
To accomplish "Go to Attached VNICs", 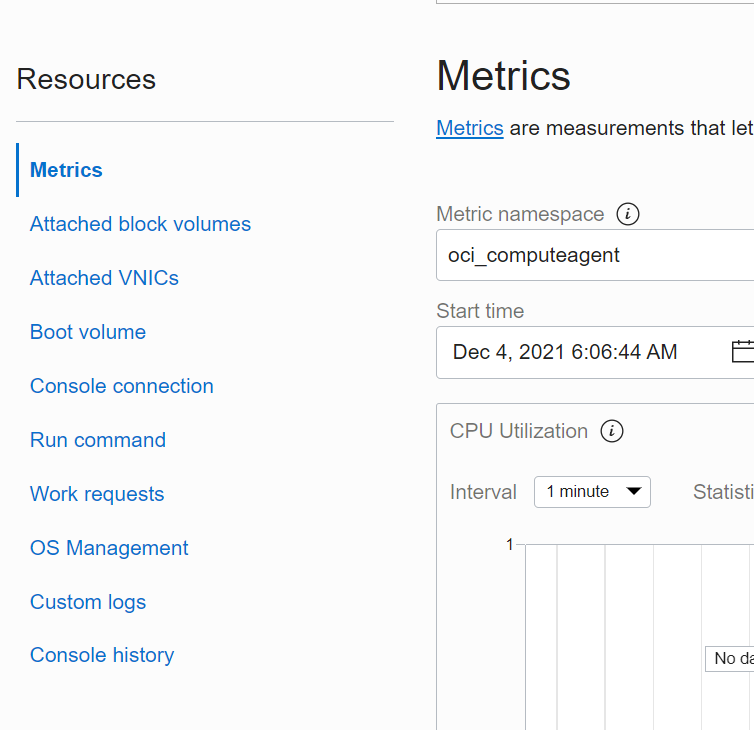I will click(104, 278).
